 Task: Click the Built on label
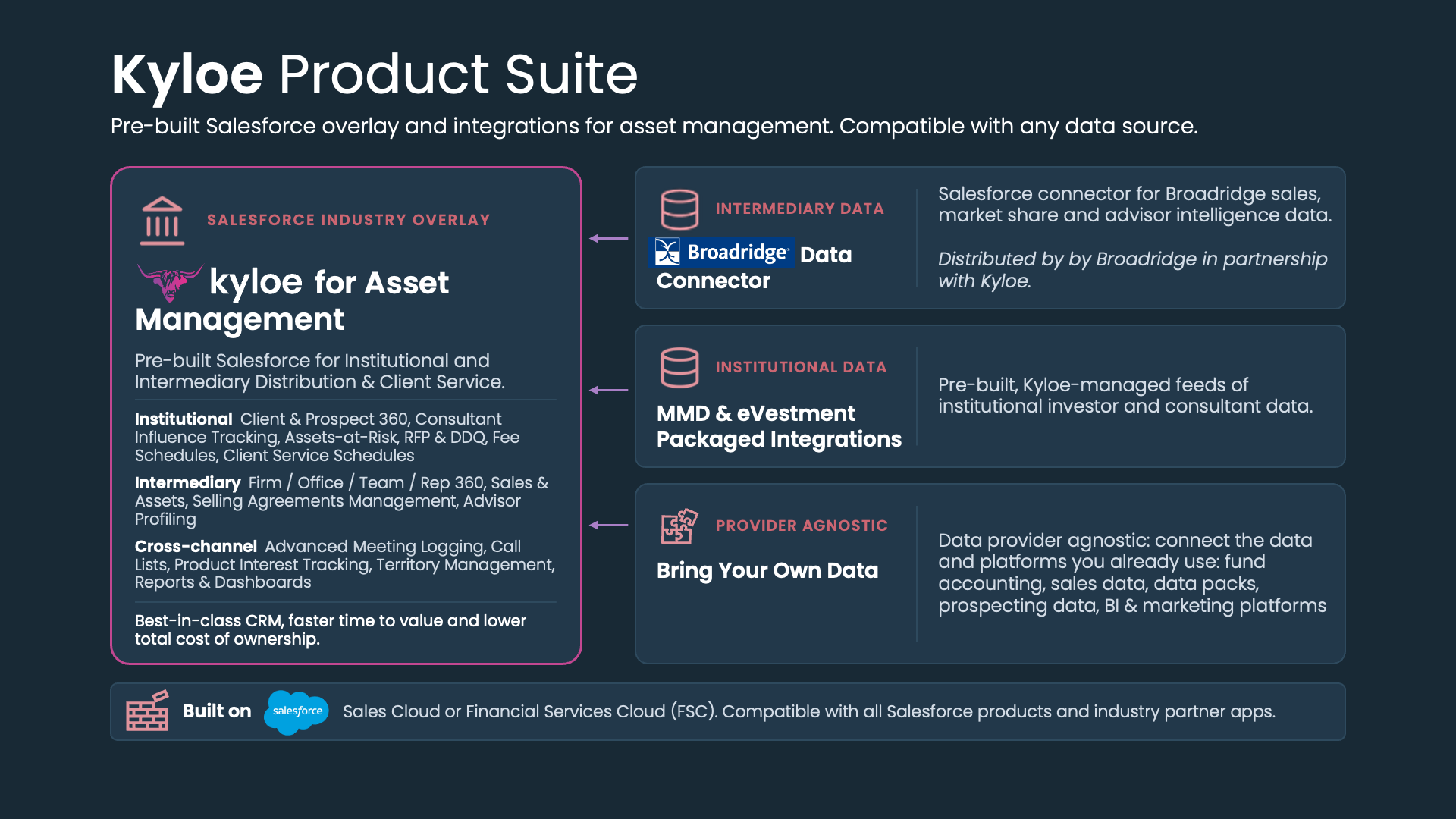click(217, 711)
